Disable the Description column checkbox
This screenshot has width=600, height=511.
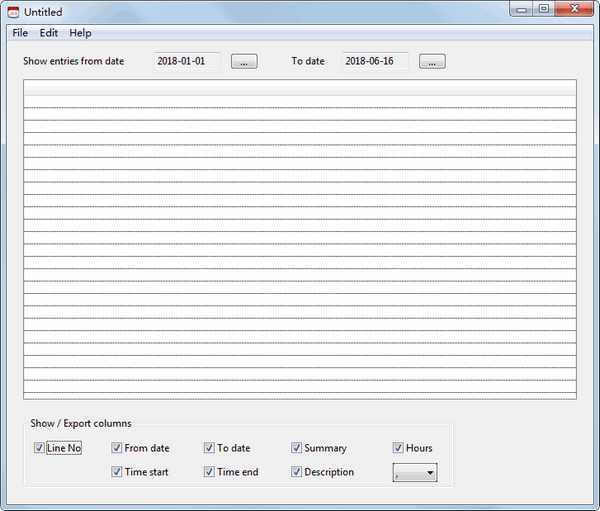pos(296,472)
